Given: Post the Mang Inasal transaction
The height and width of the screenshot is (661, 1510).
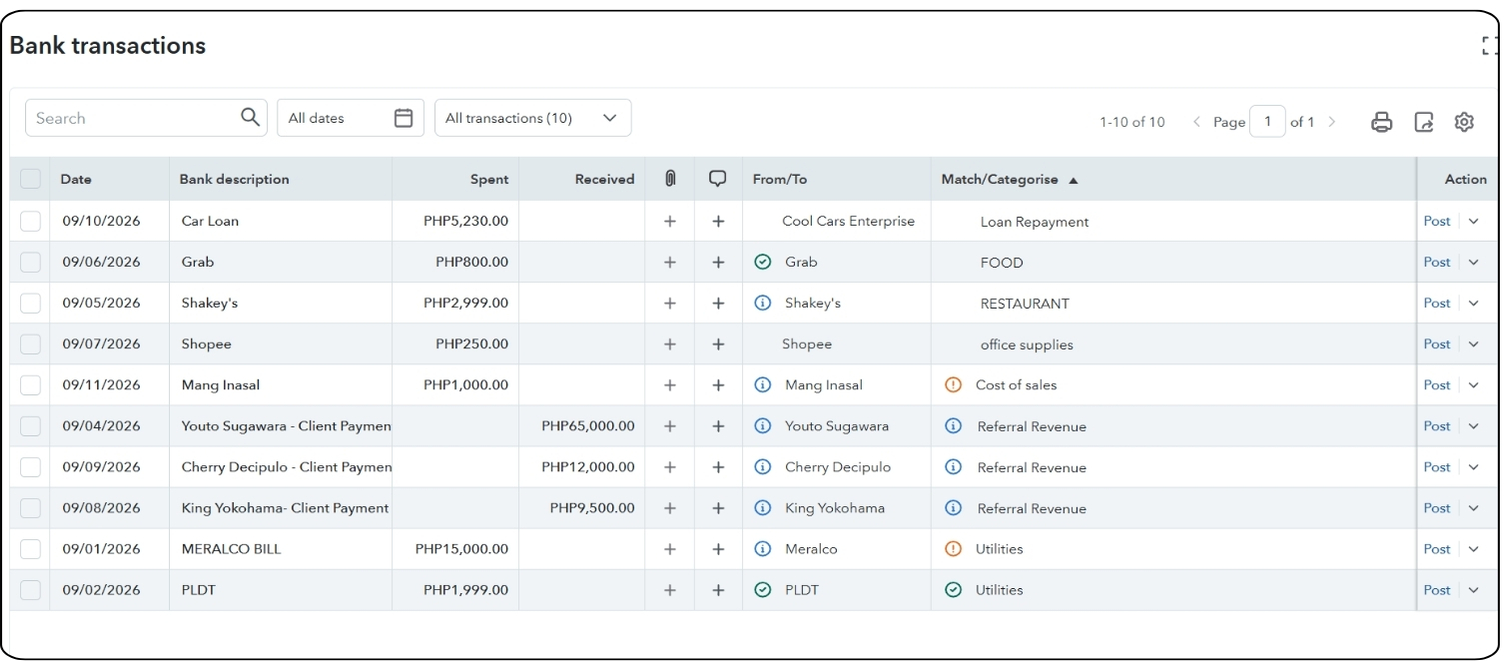Looking at the screenshot, I should click(1437, 385).
